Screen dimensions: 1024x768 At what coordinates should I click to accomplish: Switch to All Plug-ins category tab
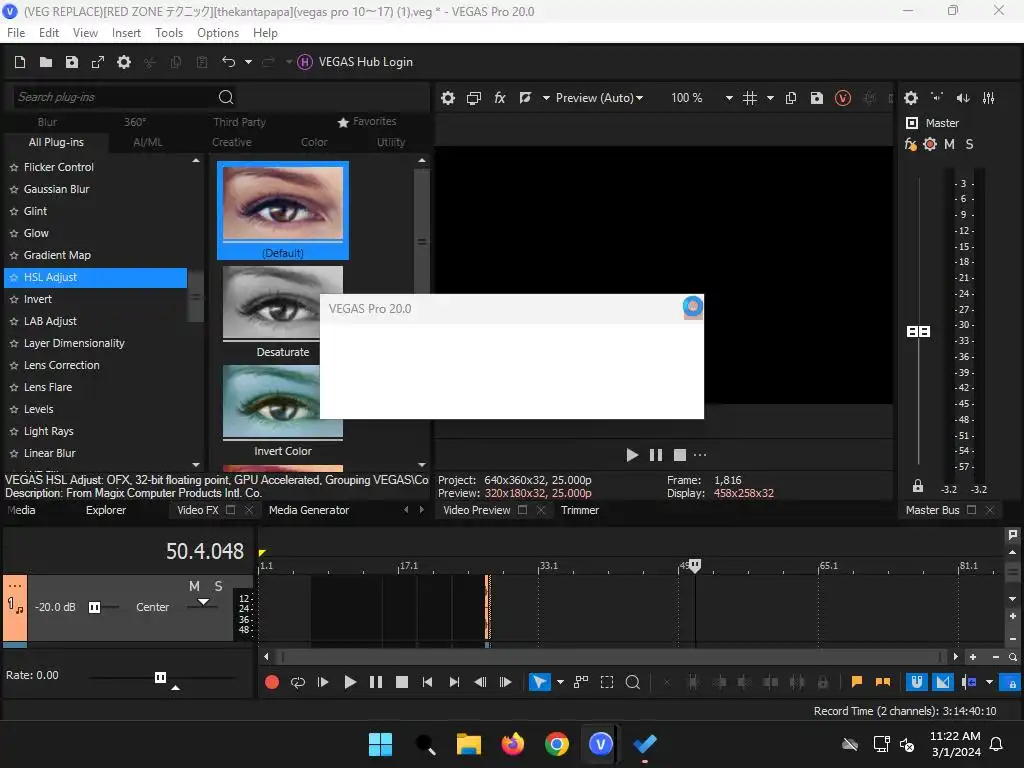click(x=56, y=142)
